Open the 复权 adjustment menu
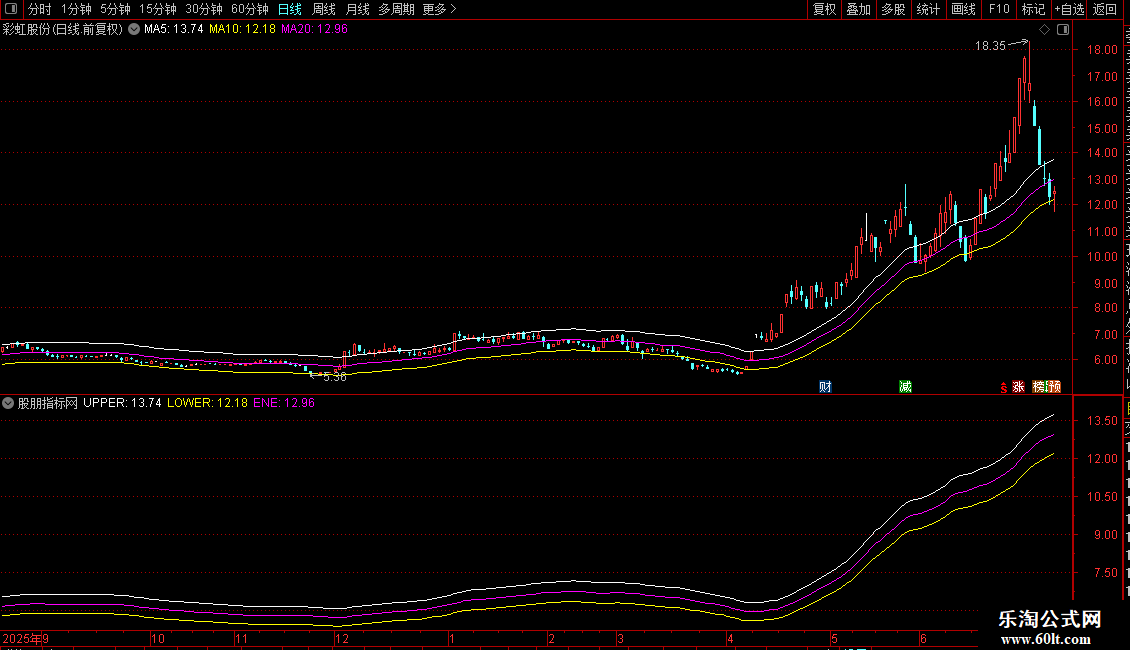This screenshot has height=650, width=1130. pyautogui.click(x=824, y=9)
